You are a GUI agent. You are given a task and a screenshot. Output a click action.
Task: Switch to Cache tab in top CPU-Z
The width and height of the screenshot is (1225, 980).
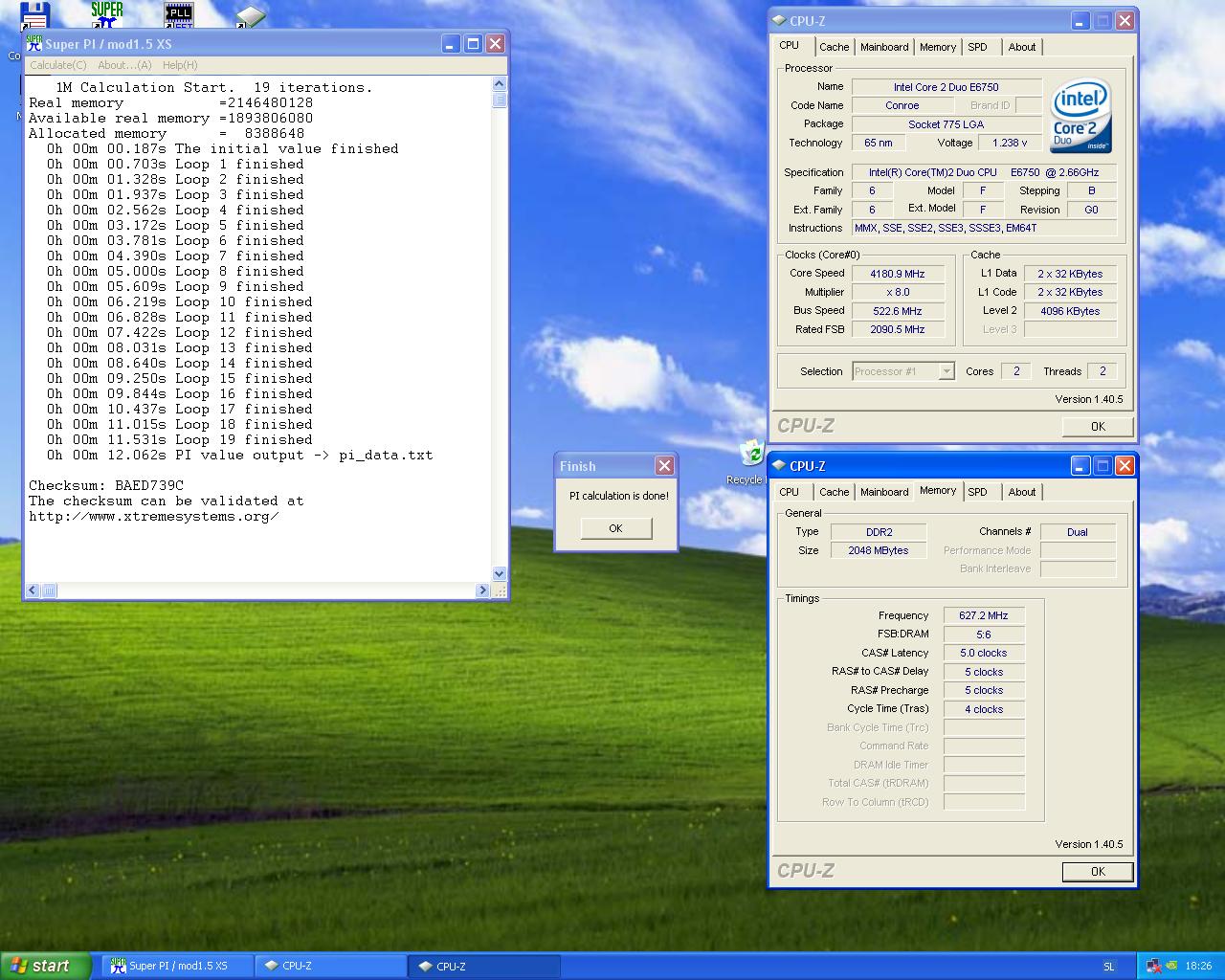pyautogui.click(x=834, y=47)
